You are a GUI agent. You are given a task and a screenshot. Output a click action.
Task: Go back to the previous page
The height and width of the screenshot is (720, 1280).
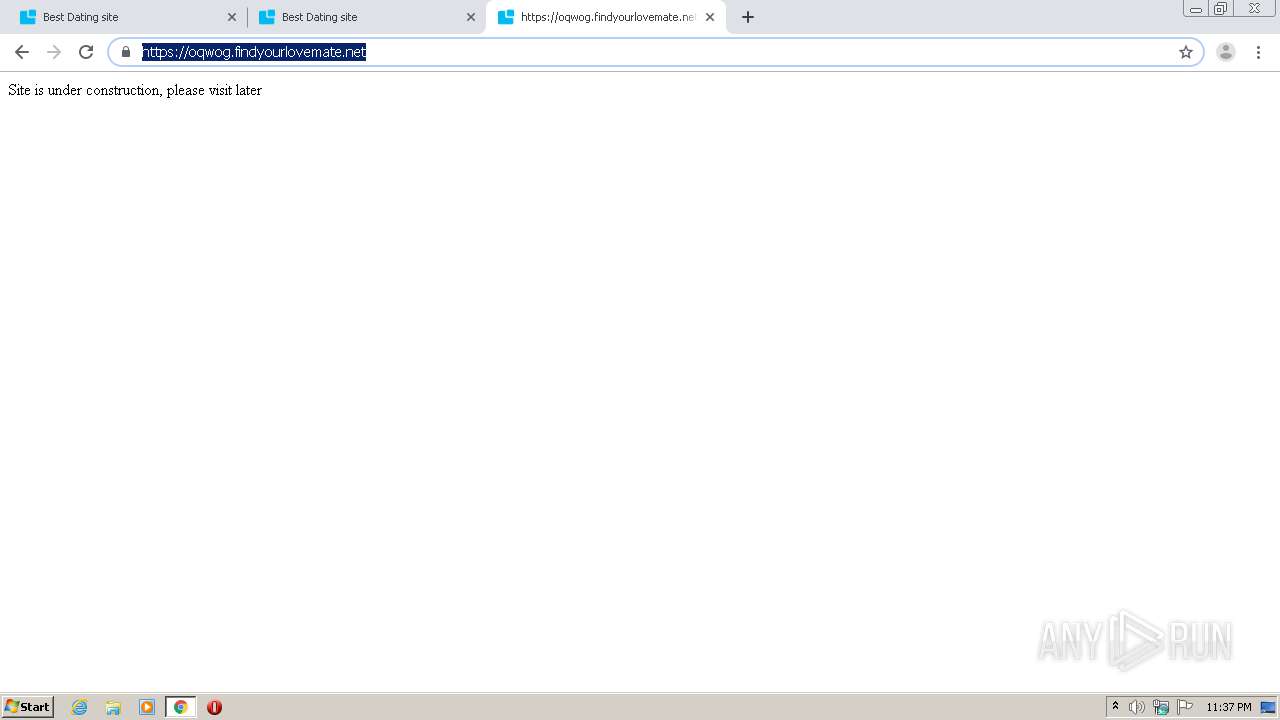tap(22, 52)
